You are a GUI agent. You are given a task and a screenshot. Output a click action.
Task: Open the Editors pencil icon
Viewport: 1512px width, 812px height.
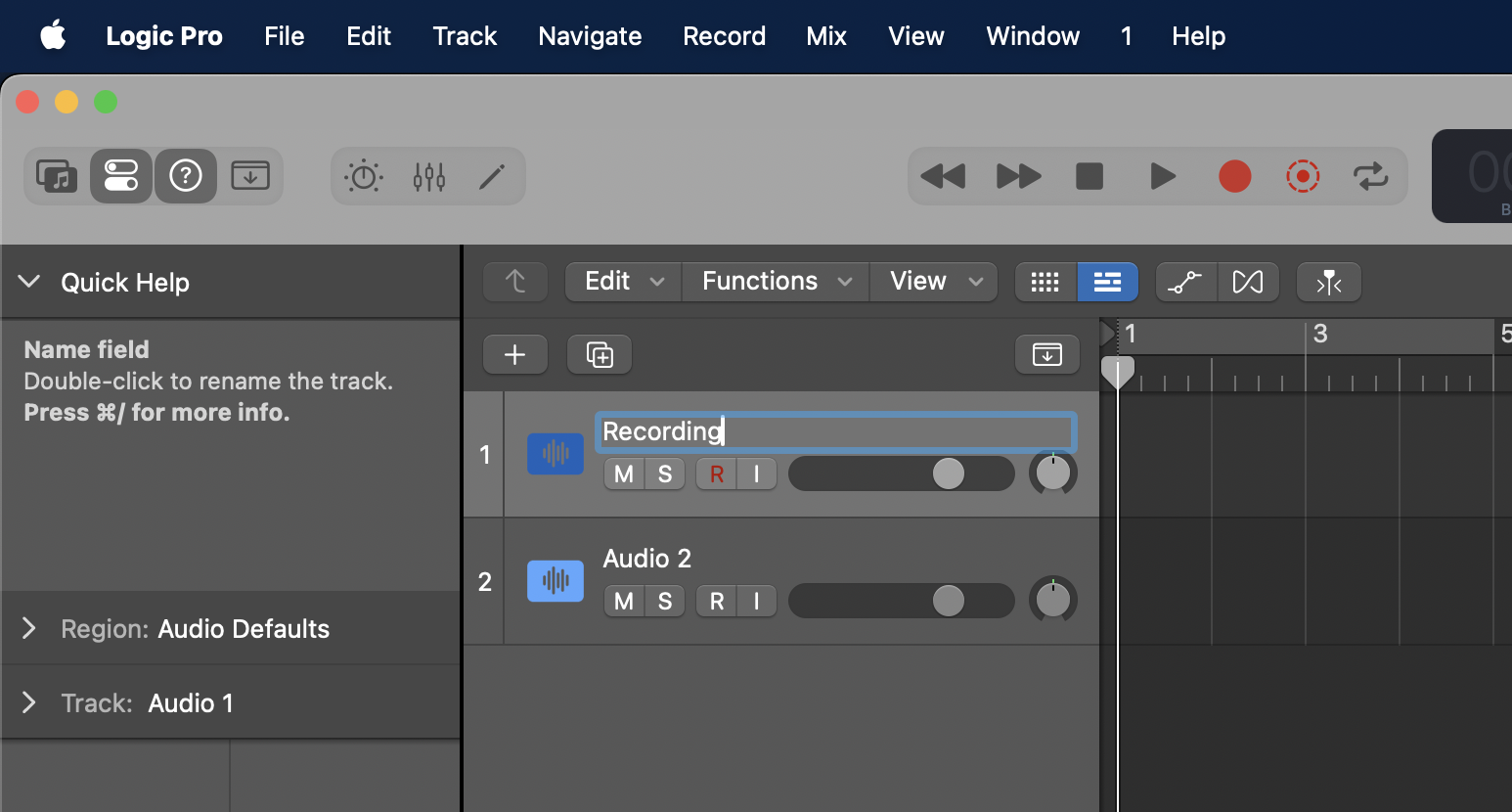(x=492, y=176)
